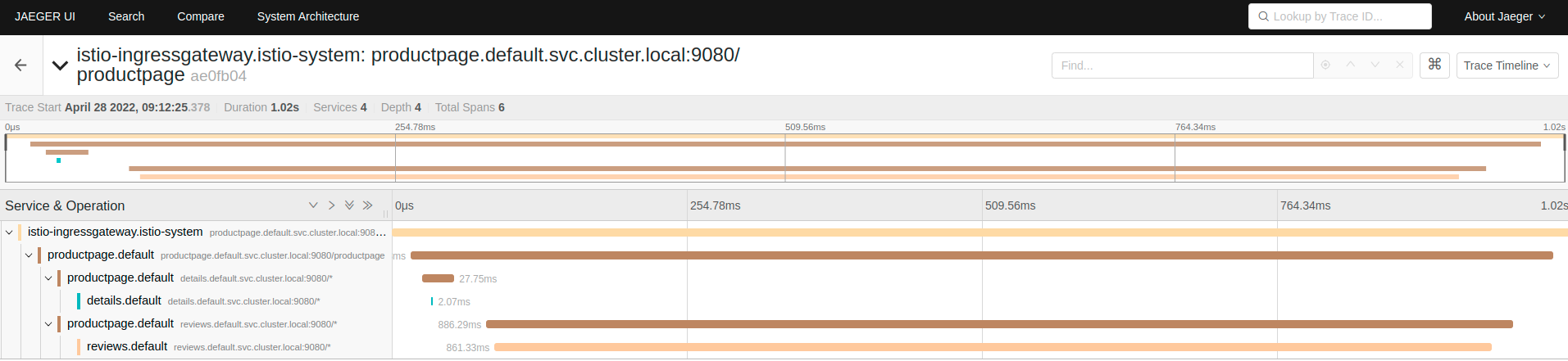The width and height of the screenshot is (1568, 361).
Task: Open System Architecture page
Action: (x=308, y=16)
